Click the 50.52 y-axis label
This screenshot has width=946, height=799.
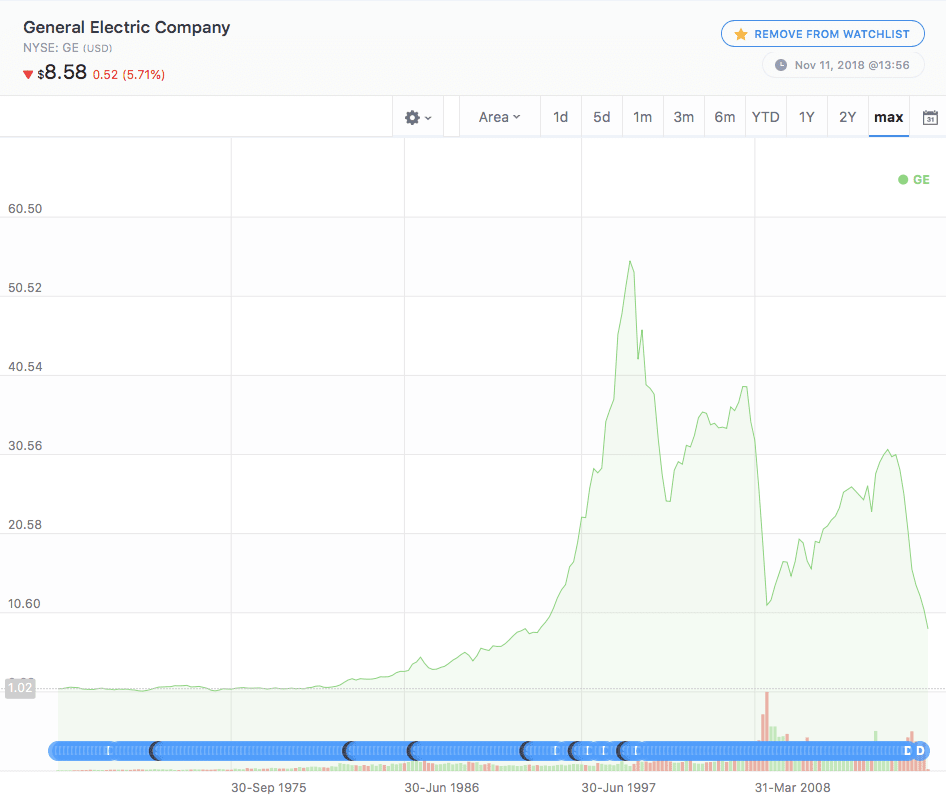(x=25, y=288)
